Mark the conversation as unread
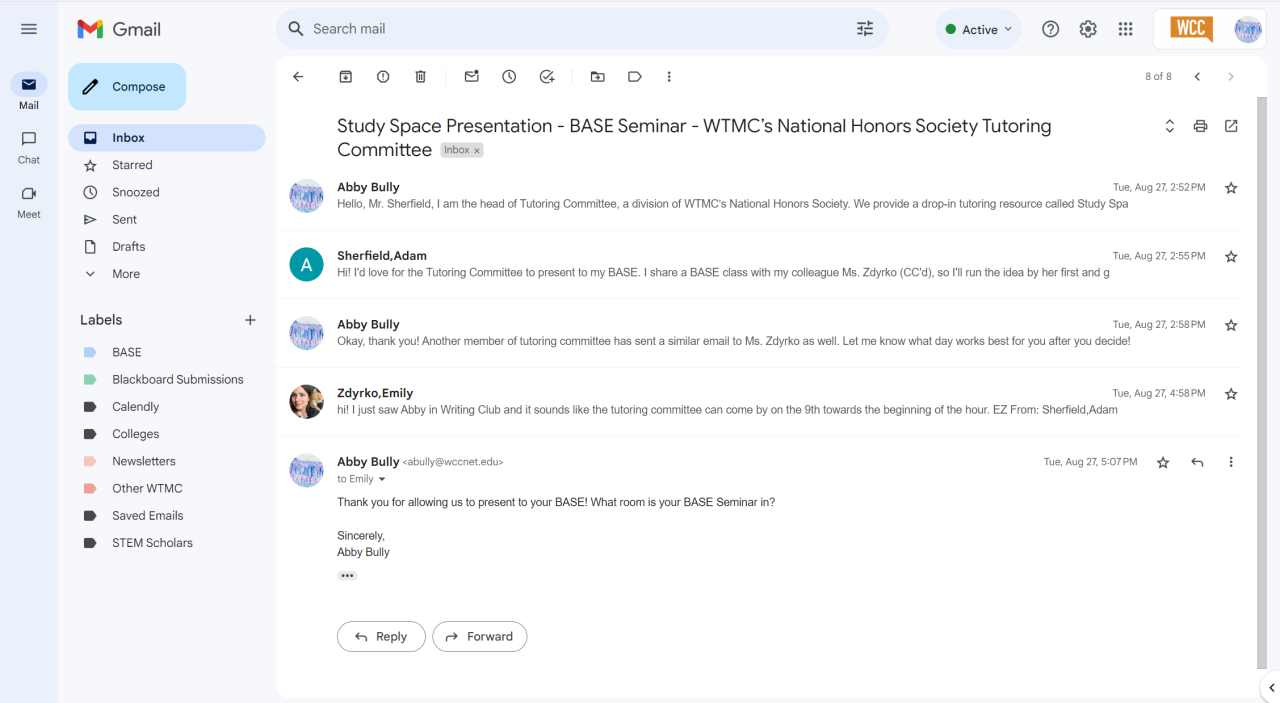This screenshot has height=703, width=1280. (472, 77)
